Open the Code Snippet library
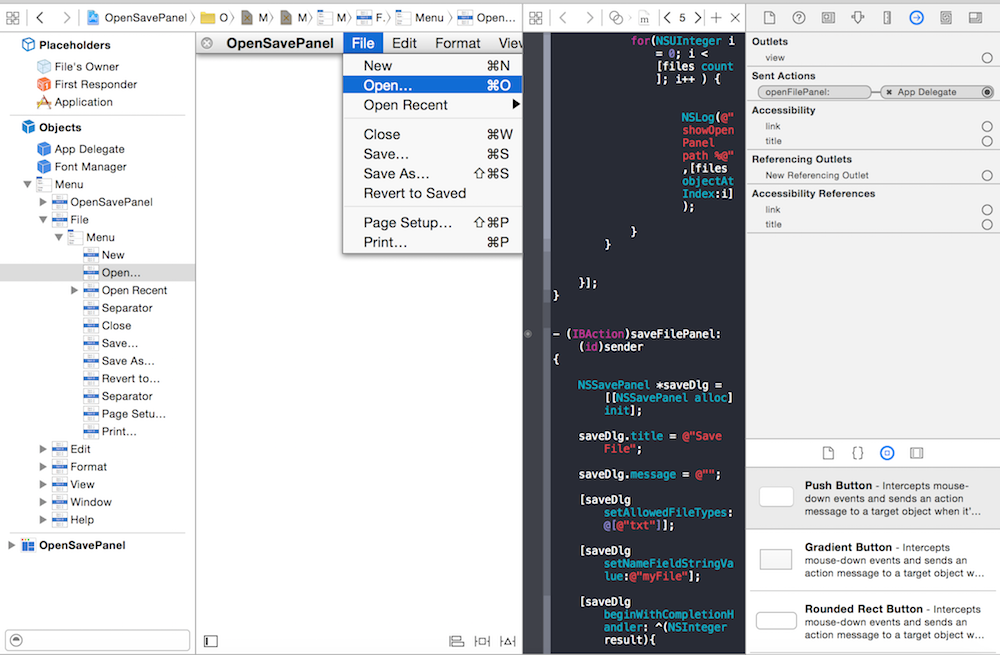Viewport: 1000px width, 655px height. click(857, 453)
